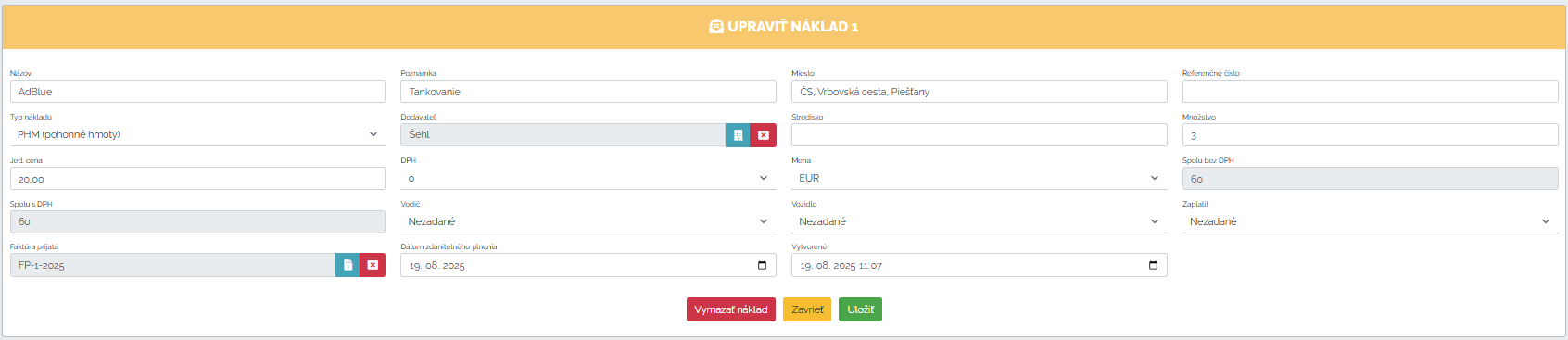Expand the Zaplatil dropdown
Screen dimensions: 1568x340
tap(1371, 221)
